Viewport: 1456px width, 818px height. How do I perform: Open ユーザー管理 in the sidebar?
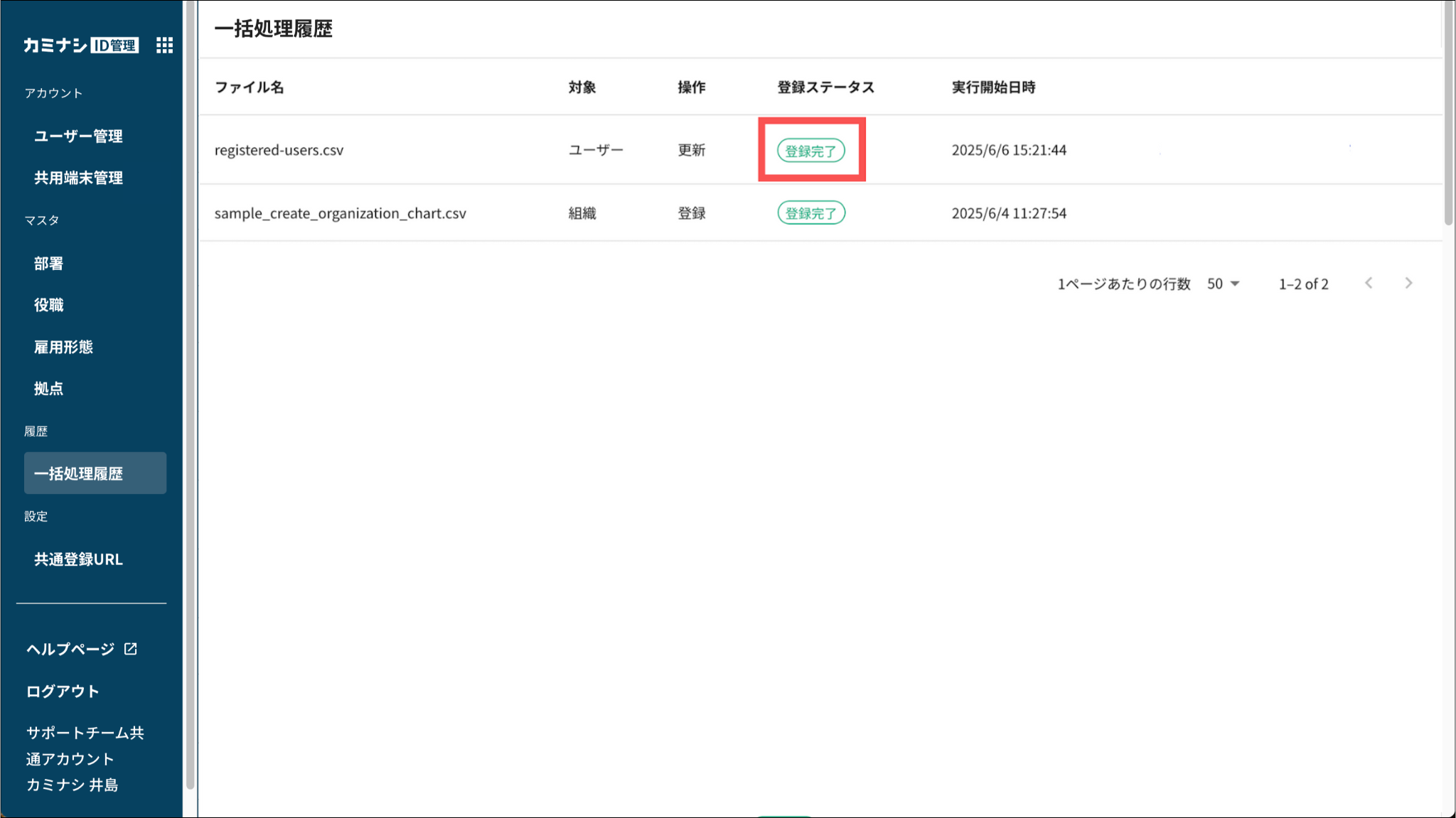pos(78,136)
